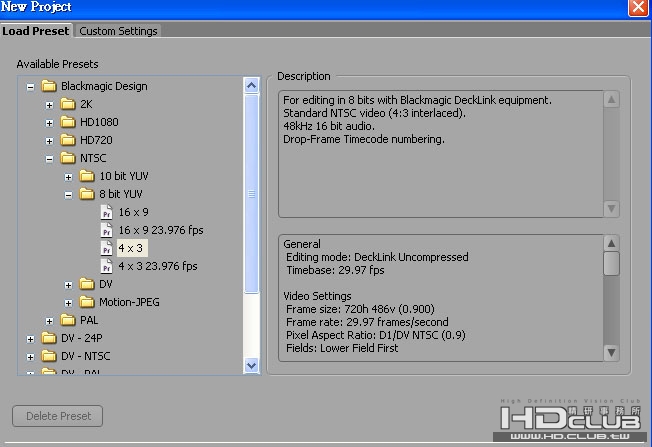The image size is (652, 447).
Task: Click the Motion-JPEG folder icon
Action: point(87,302)
